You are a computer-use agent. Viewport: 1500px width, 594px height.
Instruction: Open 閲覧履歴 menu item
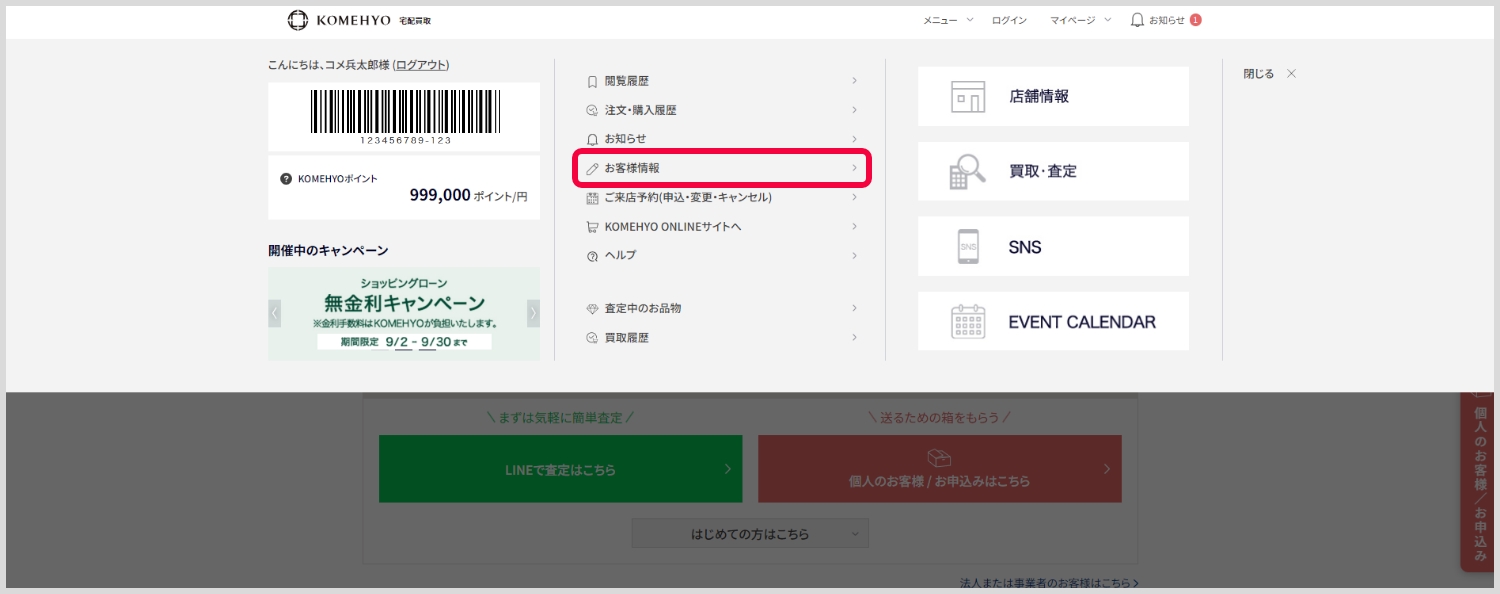[x=722, y=81]
